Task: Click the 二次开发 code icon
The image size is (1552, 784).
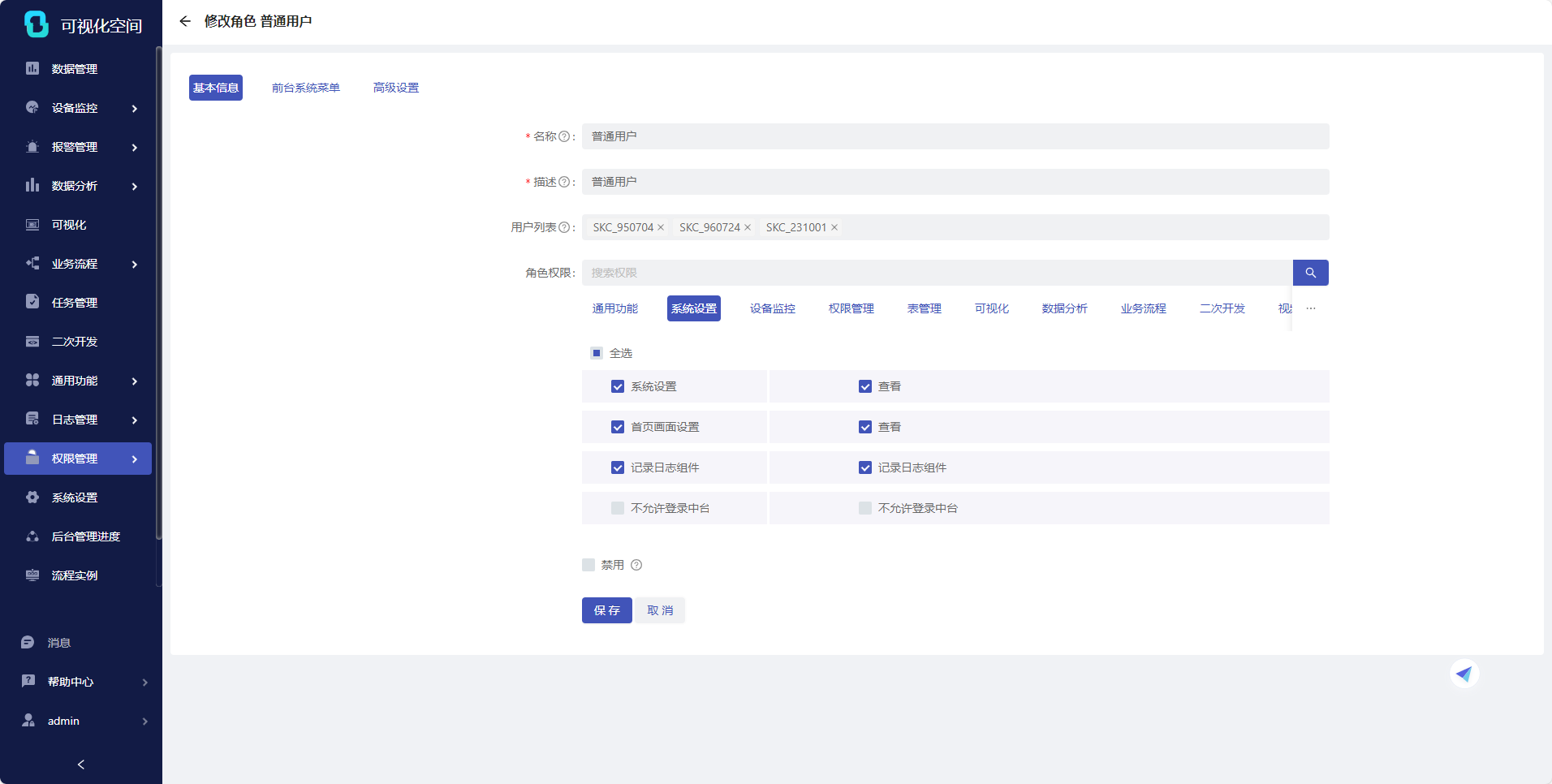Action: coord(32,341)
